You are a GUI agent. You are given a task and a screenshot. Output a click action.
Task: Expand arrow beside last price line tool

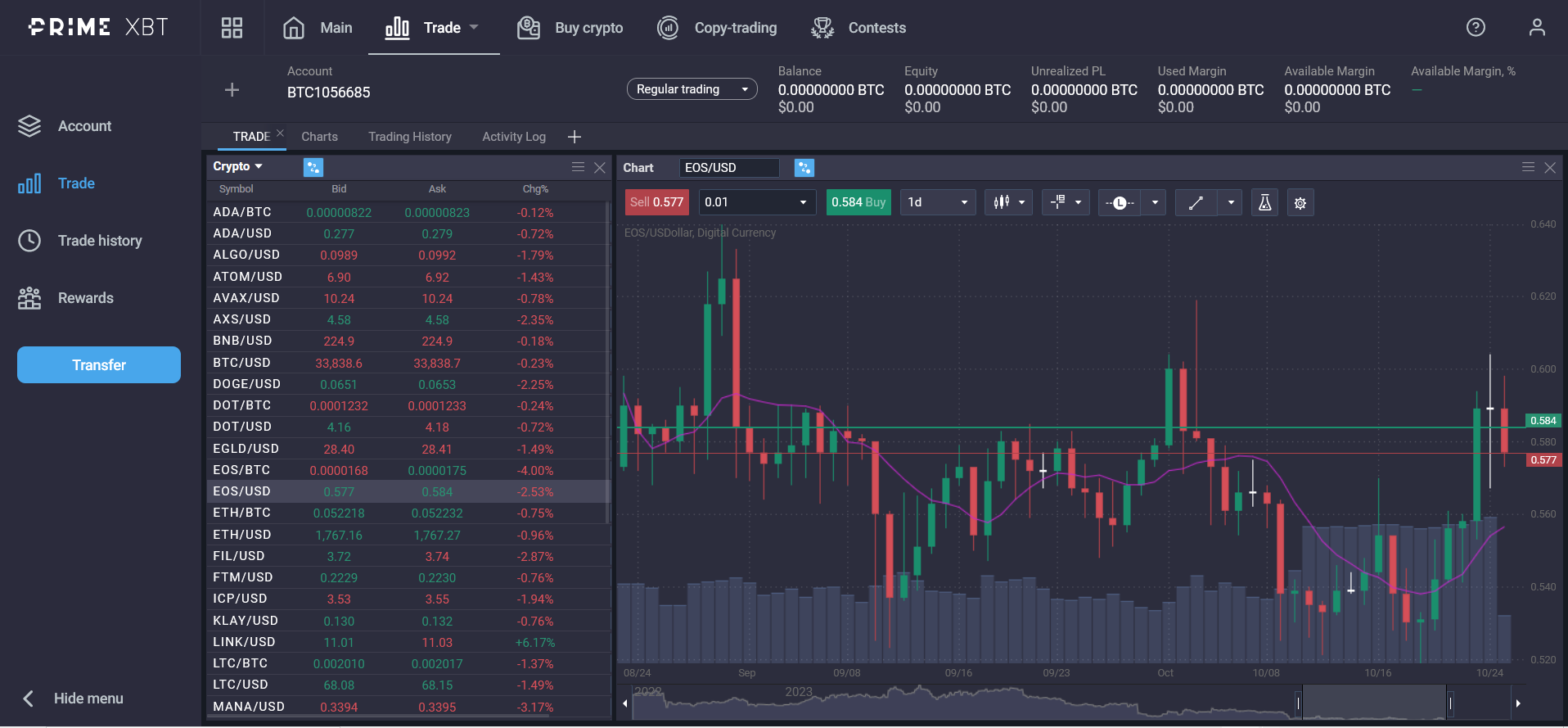1155,202
